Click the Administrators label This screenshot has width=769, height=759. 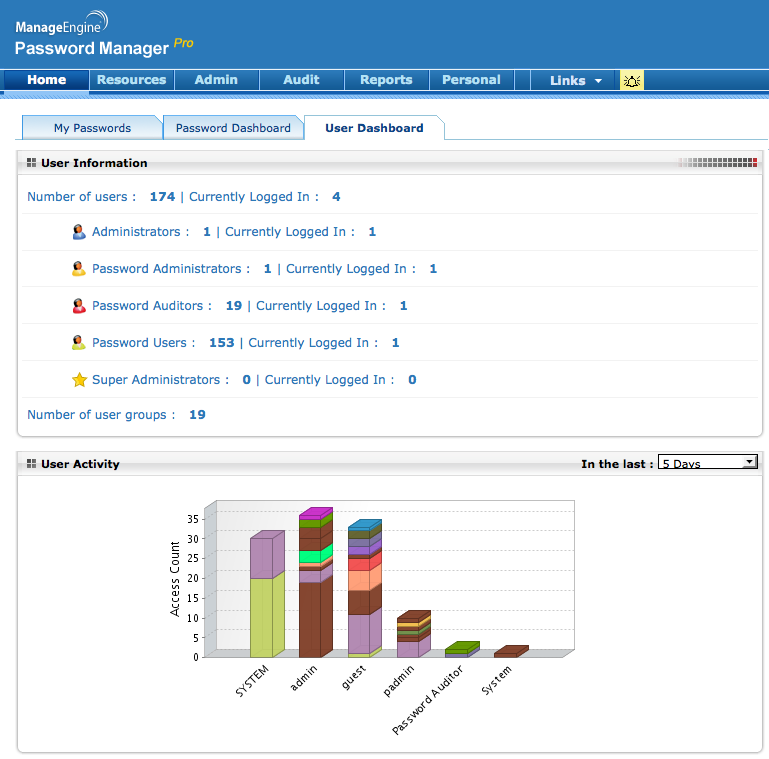(140, 231)
